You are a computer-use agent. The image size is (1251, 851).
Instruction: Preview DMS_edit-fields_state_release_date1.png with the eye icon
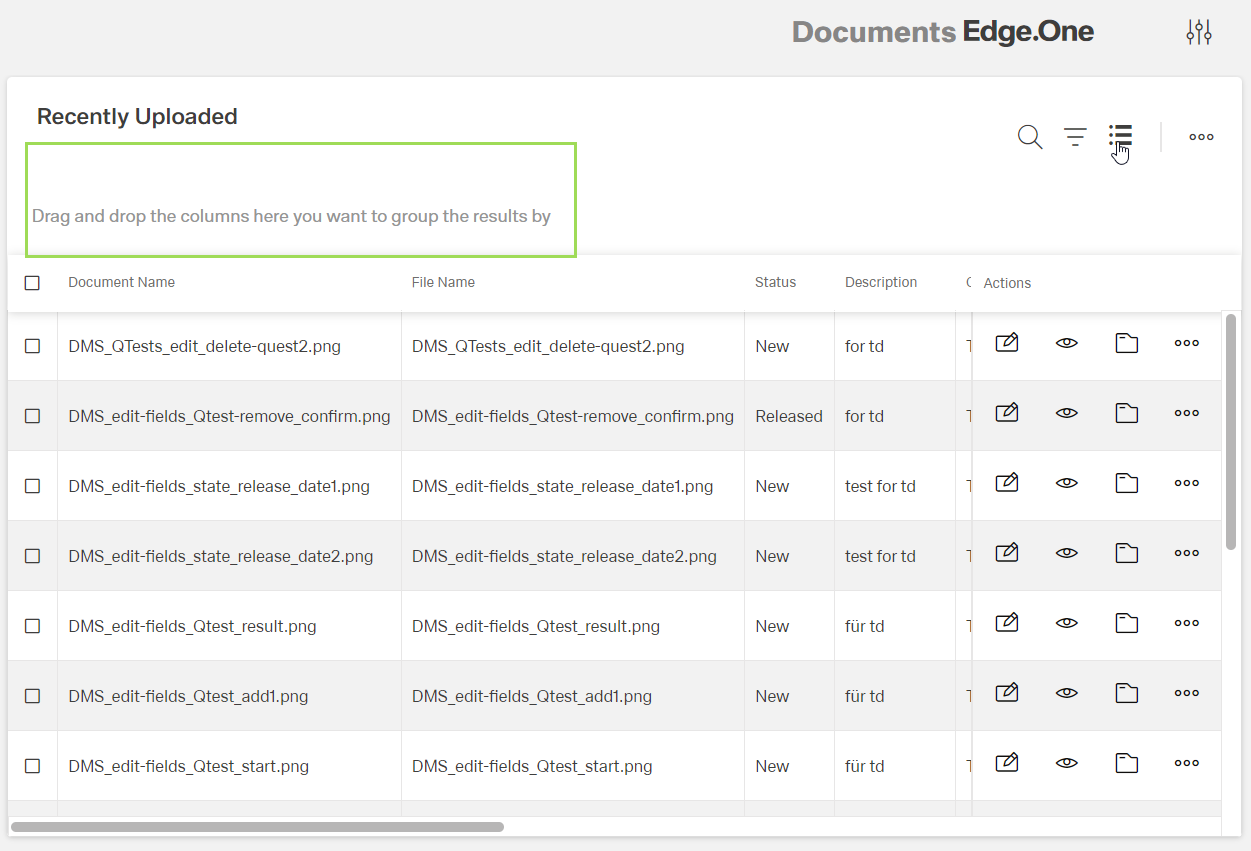1067,483
